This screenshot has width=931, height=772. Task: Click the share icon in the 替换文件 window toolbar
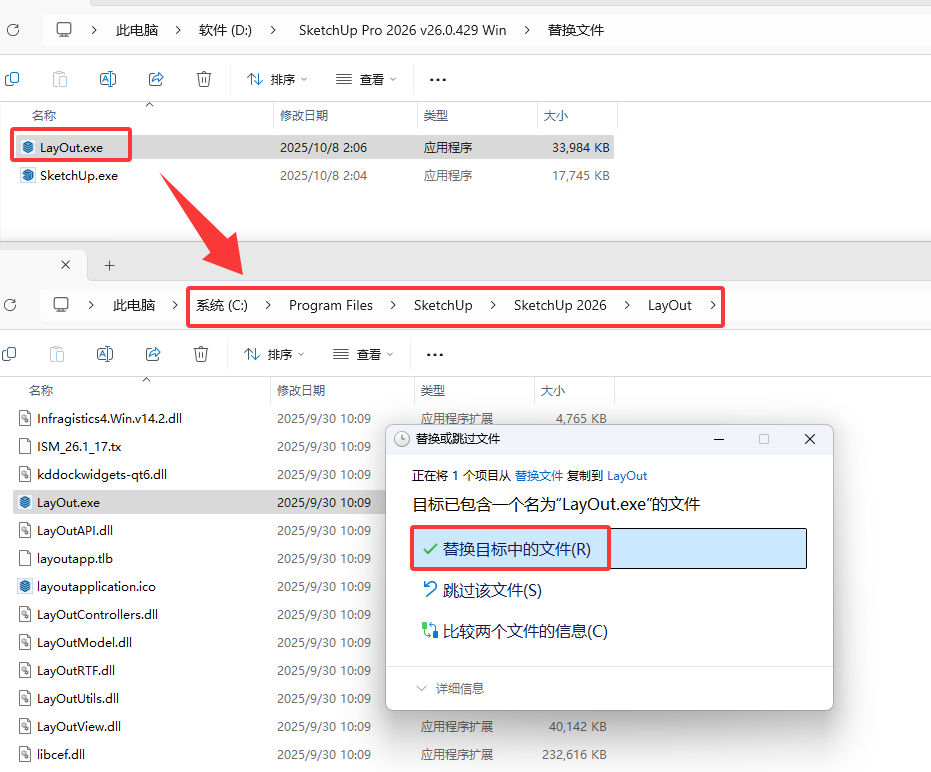coord(156,79)
